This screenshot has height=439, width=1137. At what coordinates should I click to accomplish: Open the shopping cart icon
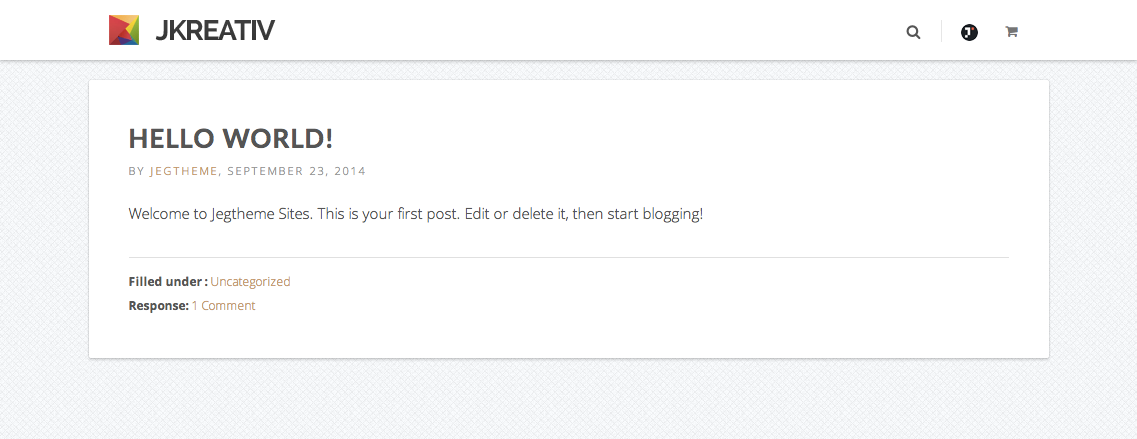point(1011,32)
